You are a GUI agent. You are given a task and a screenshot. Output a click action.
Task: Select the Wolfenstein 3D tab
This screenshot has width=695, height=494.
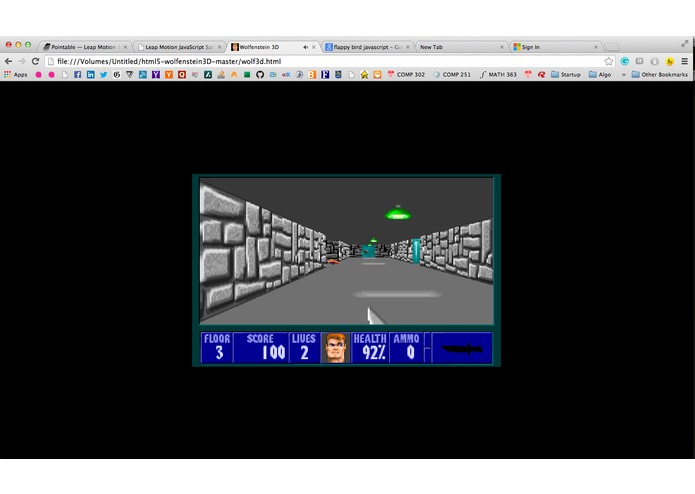[x=273, y=47]
